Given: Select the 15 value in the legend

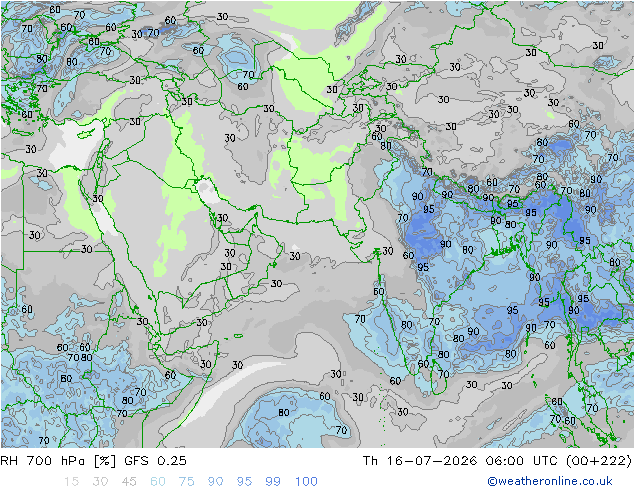Looking at the screenshot, I should (71, 481).
